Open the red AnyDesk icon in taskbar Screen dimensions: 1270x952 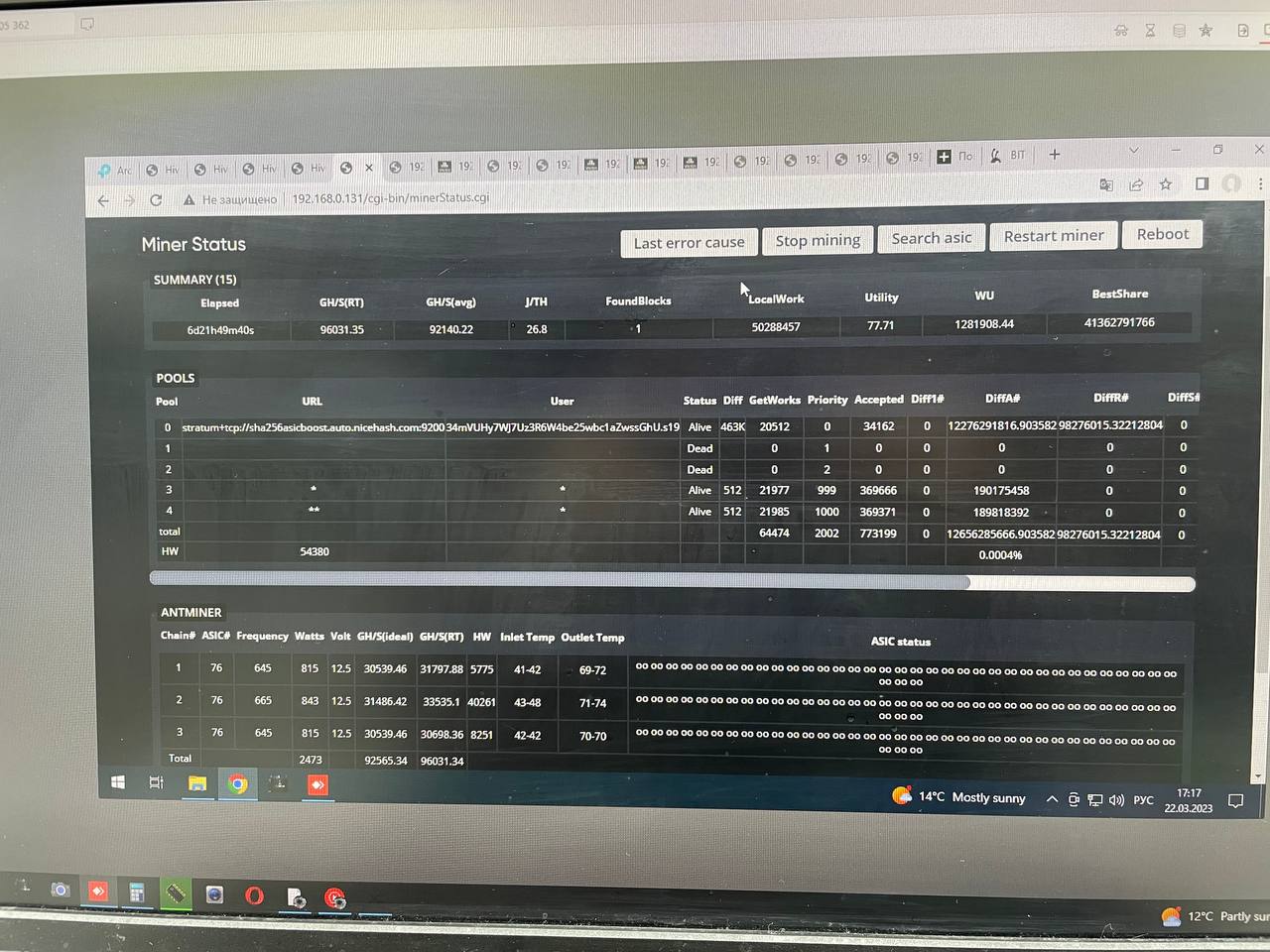(317, 784)
